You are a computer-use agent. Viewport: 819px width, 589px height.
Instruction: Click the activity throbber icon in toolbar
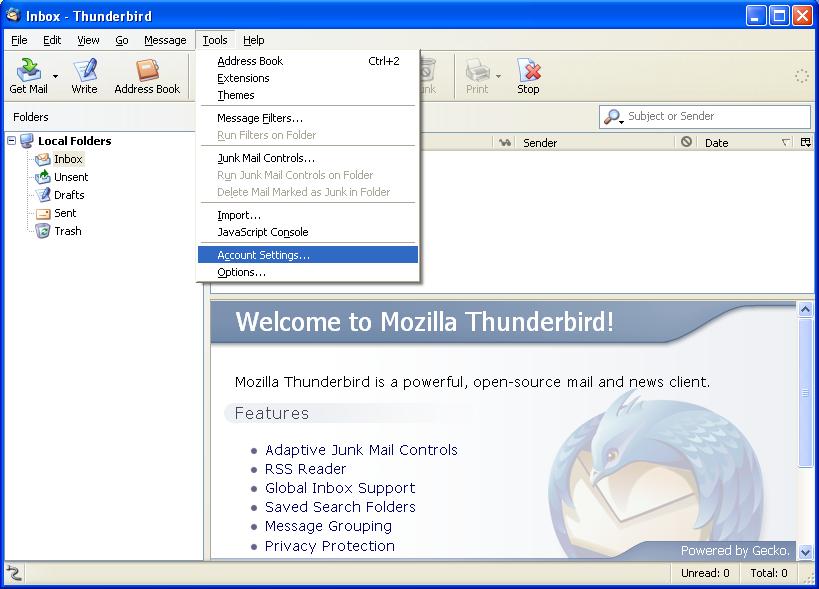[801, 76]
